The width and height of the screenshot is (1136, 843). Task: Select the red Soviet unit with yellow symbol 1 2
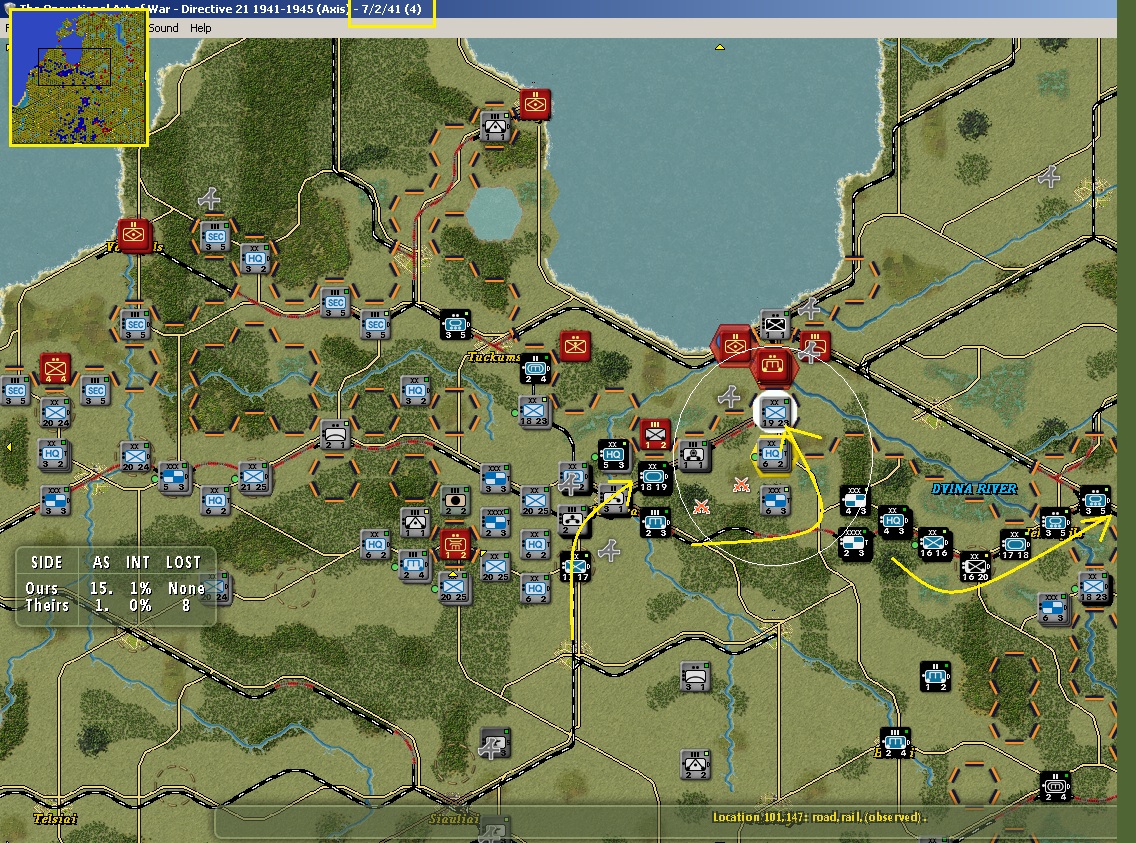[455, 543]
